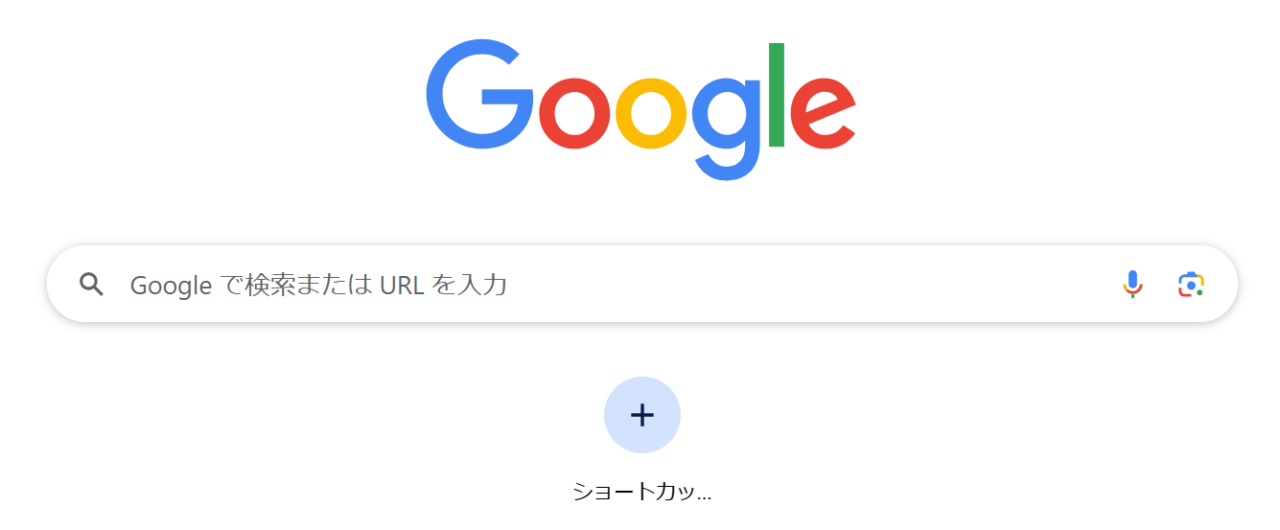1280x530 pixels.
Task: Start a voice search with the mic
Action: [1132, 285]
